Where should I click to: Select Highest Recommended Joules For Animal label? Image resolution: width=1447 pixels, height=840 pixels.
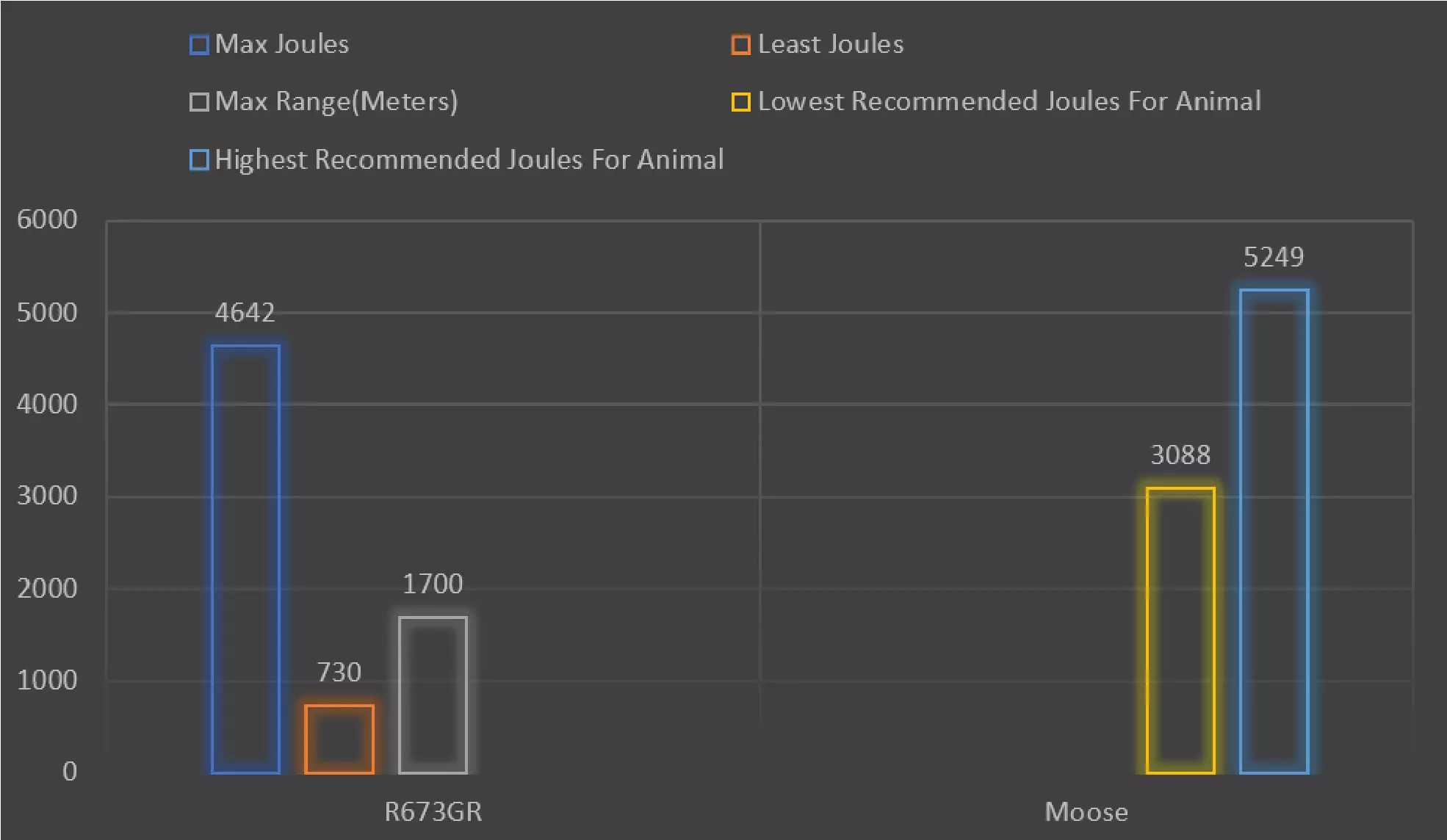469,159
